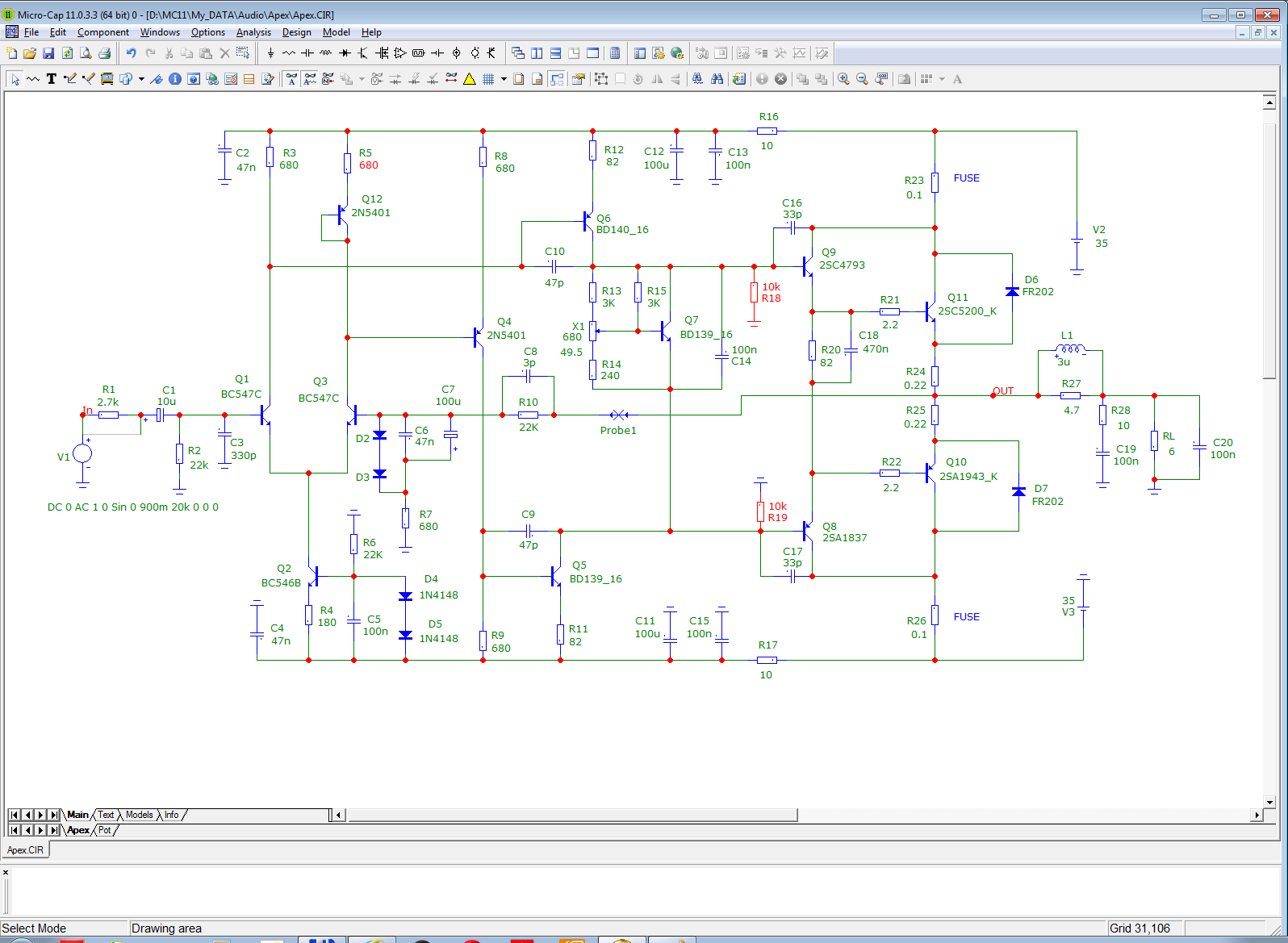This screenshot has width=1288, height=943.
Task: Click the vertical scrollbar down arrow
Action: click(x=1269, y=803)
